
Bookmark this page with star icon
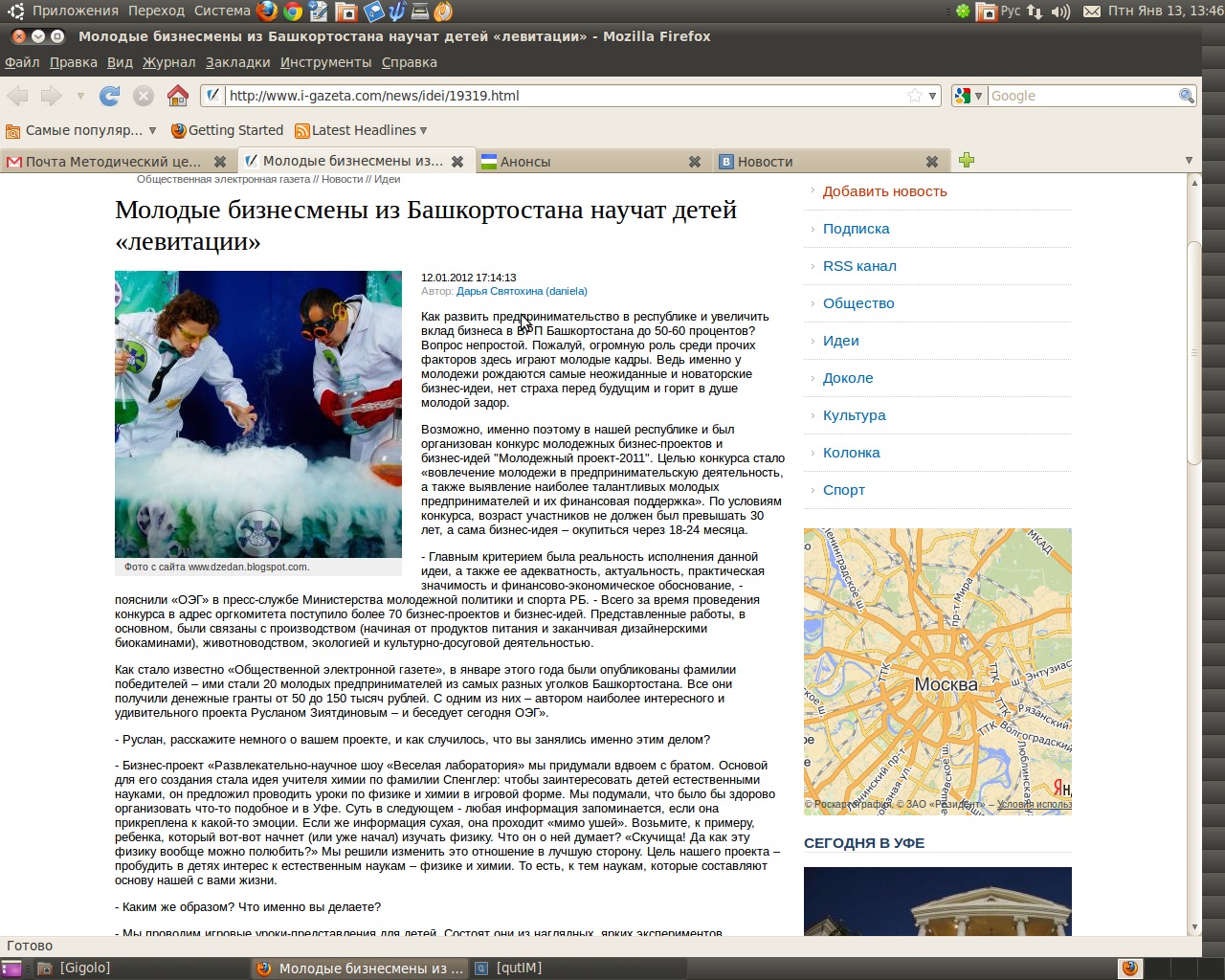(x=915, y=96)
